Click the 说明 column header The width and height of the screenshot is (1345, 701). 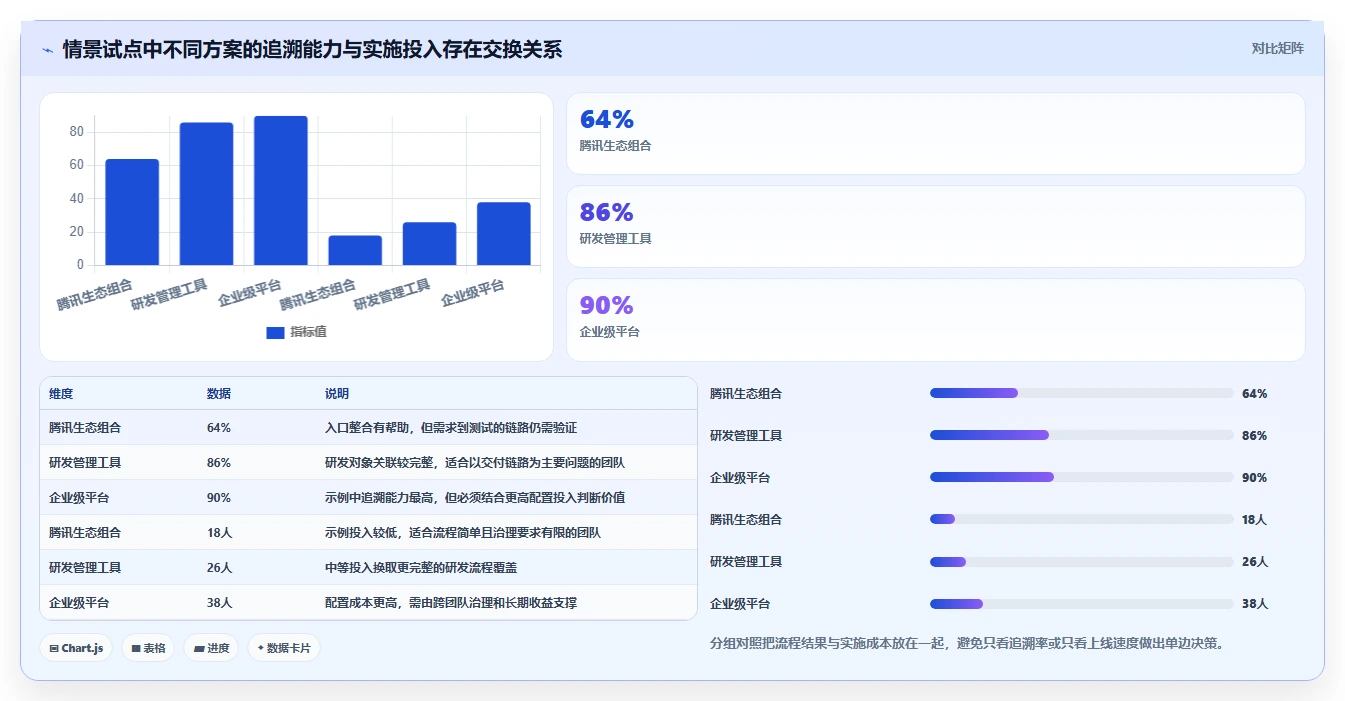(x=337, y=394)
